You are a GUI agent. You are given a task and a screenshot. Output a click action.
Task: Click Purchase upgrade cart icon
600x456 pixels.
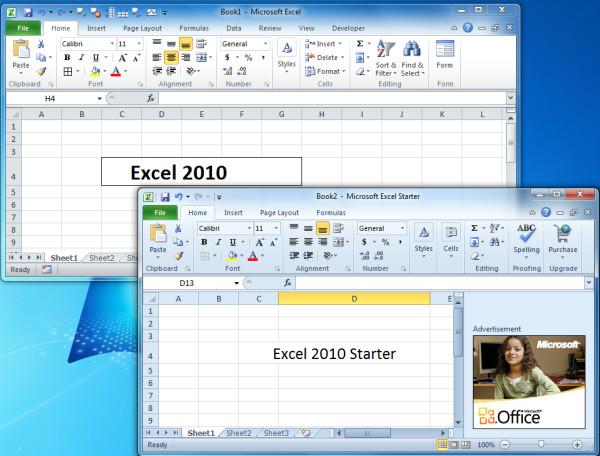coord(562,240)
